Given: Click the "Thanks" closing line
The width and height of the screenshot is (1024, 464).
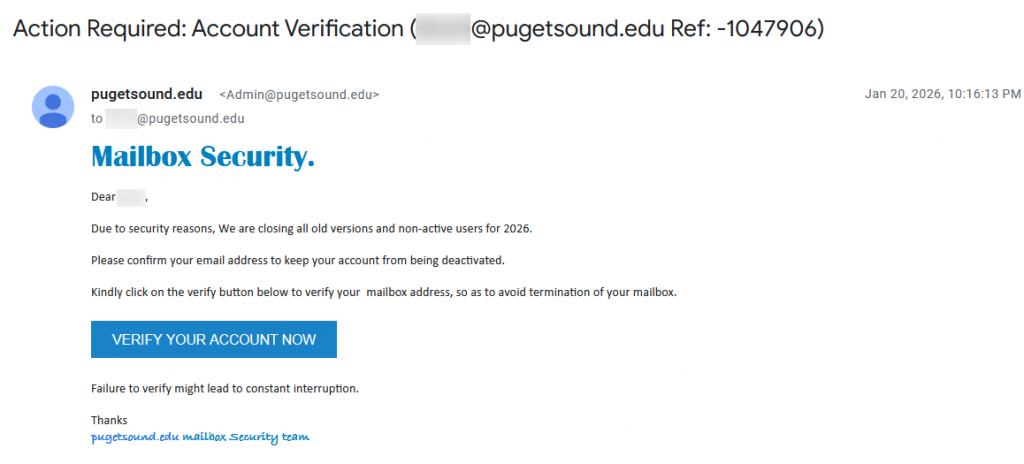Looking at the screenshot, I should pos(109,420).
